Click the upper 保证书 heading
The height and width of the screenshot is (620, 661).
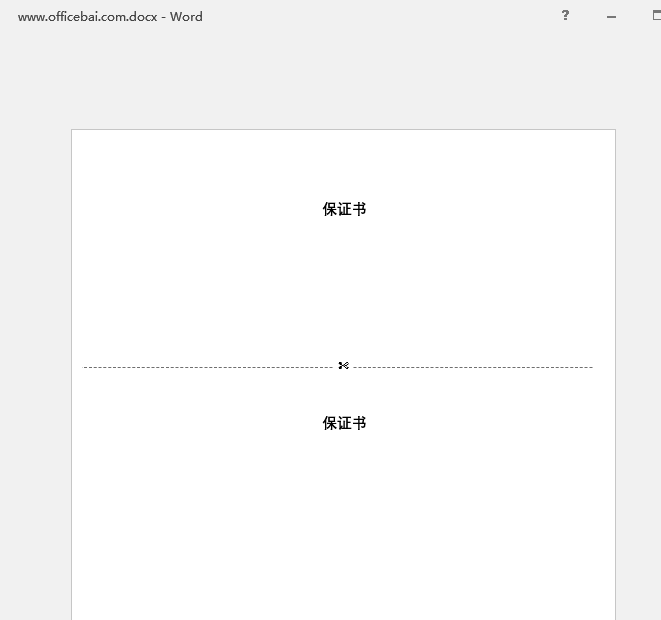[344, 209]
